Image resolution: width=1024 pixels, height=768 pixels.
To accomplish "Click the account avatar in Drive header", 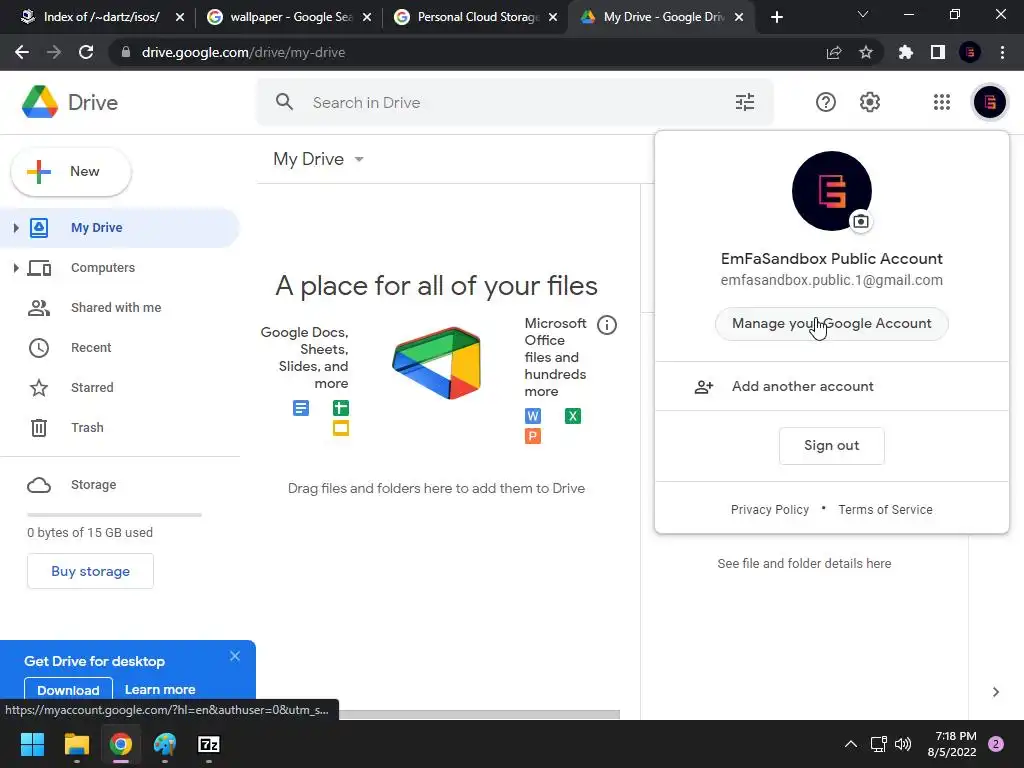I will (x=989, y=102).
